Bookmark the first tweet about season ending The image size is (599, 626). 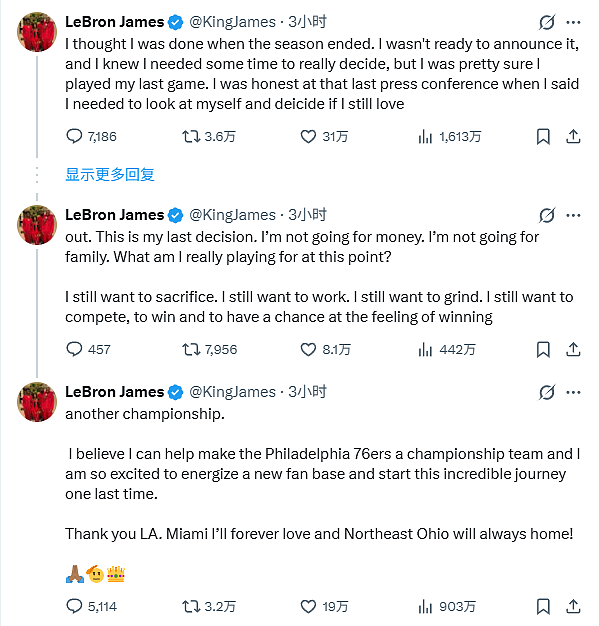pos(543,137)
